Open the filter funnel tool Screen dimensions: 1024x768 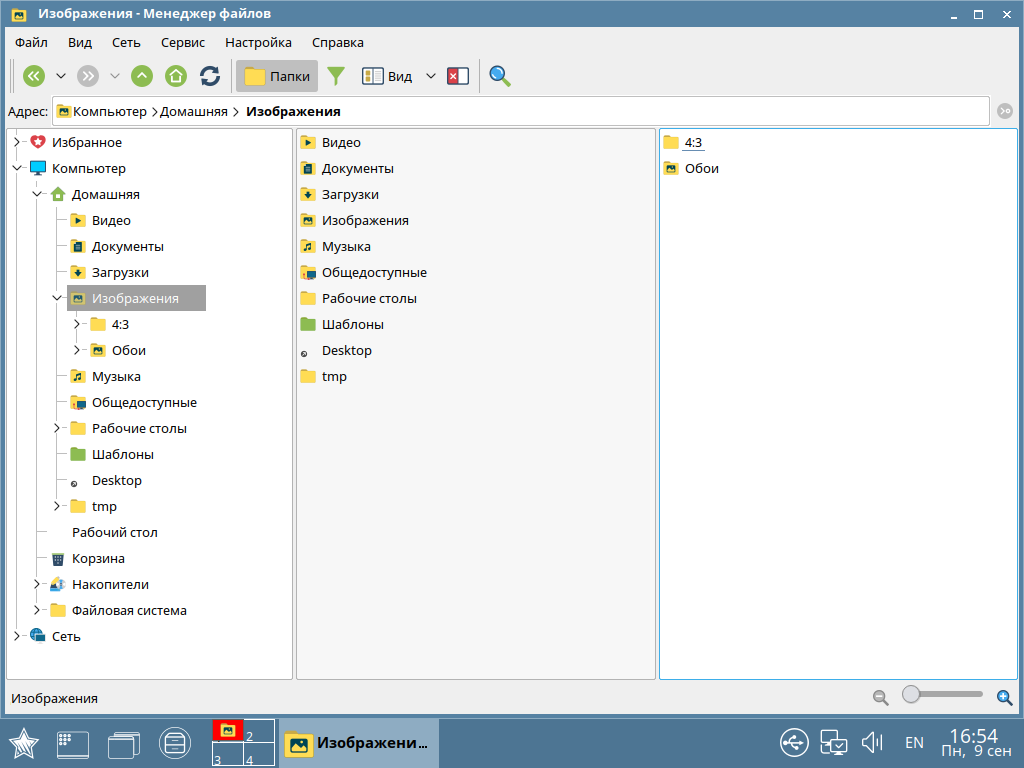point(336,76)
